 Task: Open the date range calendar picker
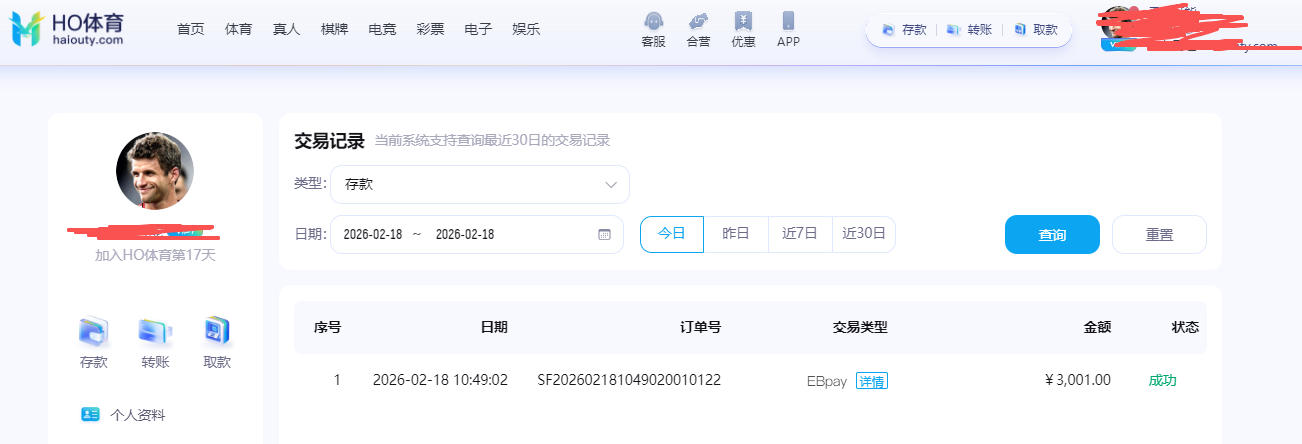604,234
